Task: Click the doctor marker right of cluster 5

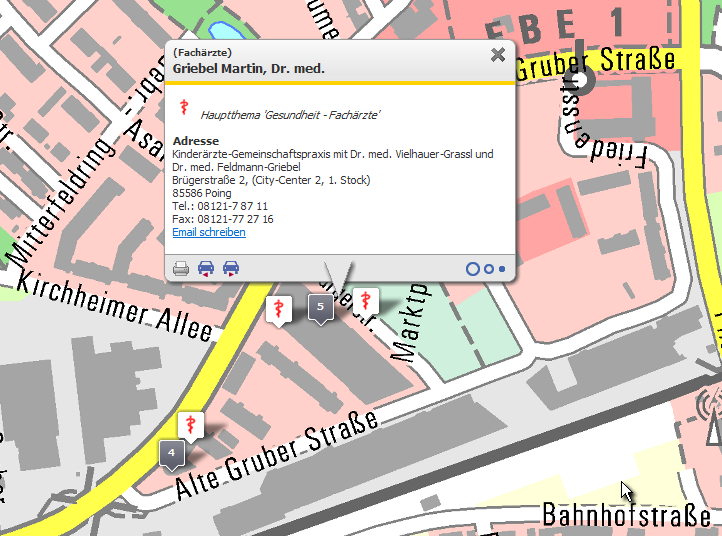Action: tap(367, 300)
